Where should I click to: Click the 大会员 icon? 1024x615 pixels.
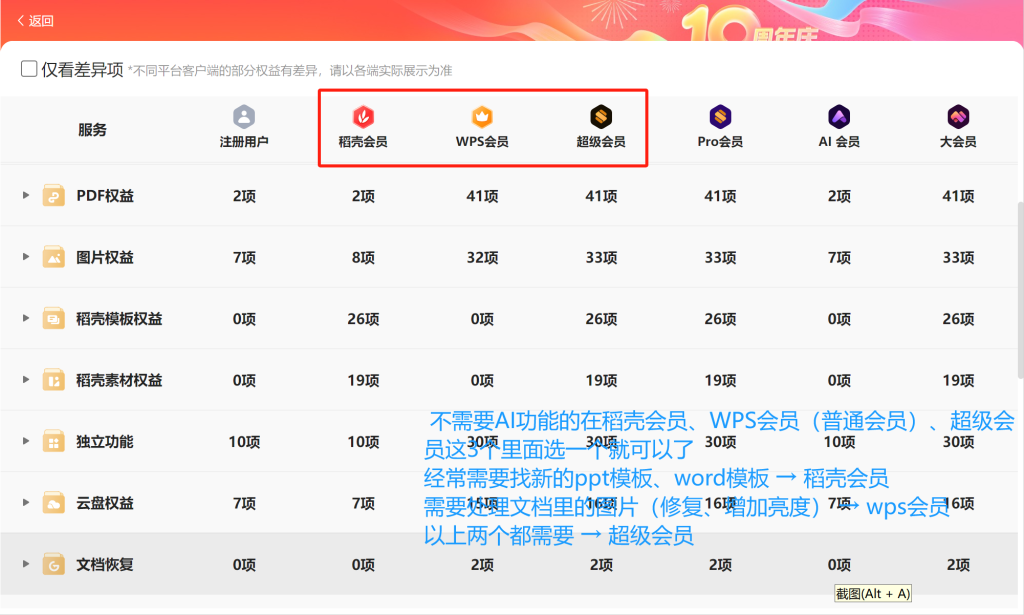tap(958, 117)
